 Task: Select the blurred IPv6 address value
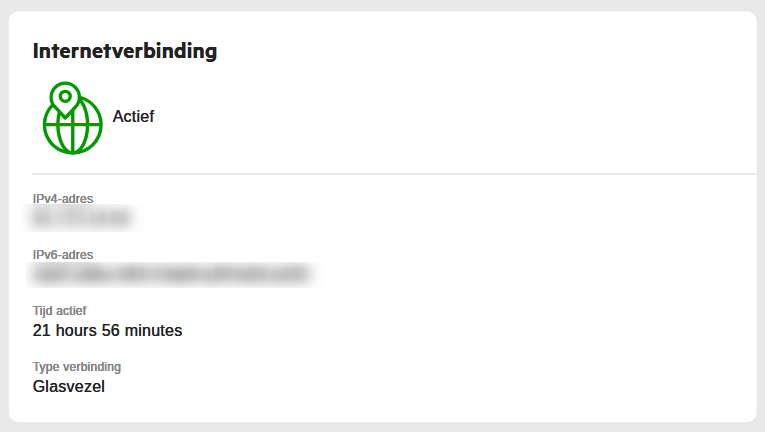click(x=170, y=272)
